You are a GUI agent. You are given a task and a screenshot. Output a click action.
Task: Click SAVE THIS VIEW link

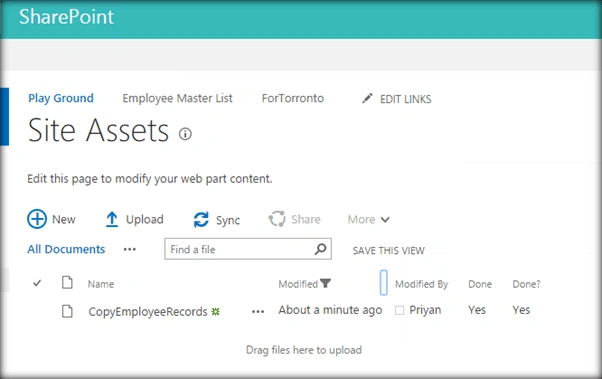point(389,251)
